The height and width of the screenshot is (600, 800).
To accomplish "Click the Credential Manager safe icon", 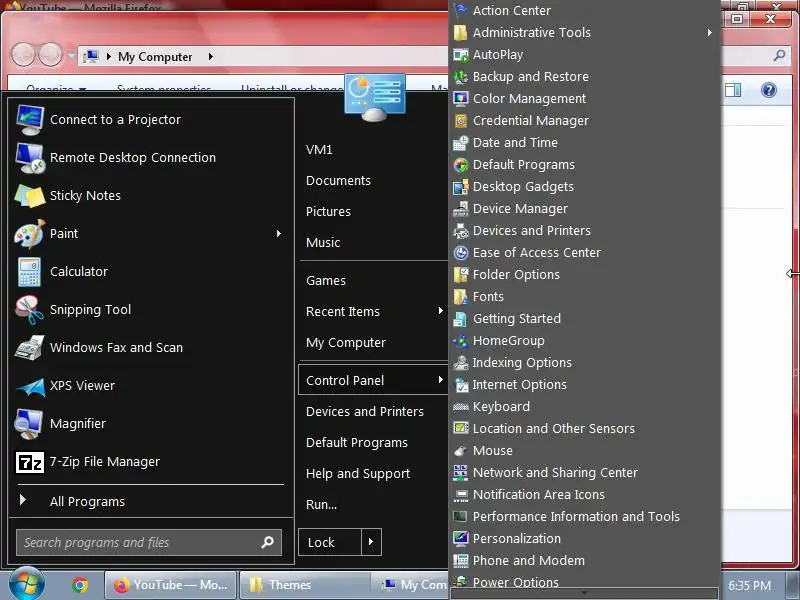I will 461,120.
